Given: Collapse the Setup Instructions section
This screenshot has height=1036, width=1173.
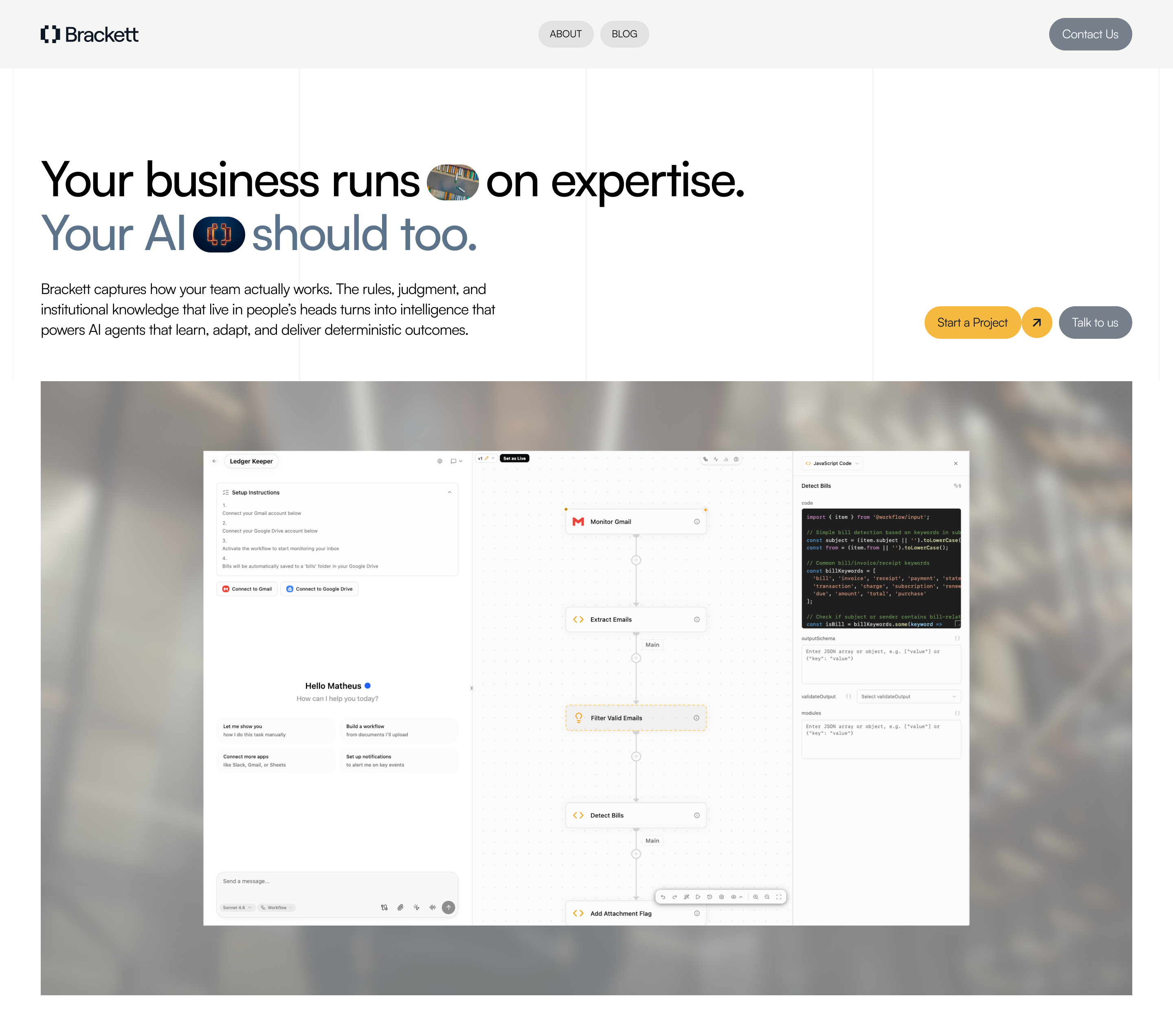Looking at the screenshot, I should tap(449, 492).
